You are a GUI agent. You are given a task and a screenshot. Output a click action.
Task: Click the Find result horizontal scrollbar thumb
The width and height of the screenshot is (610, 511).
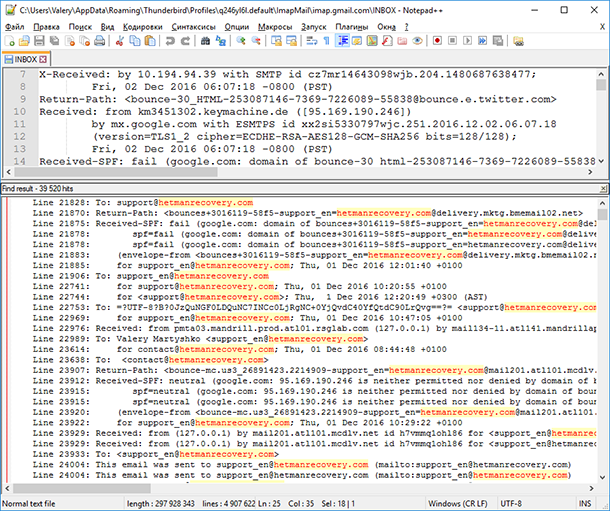point(82,488)
